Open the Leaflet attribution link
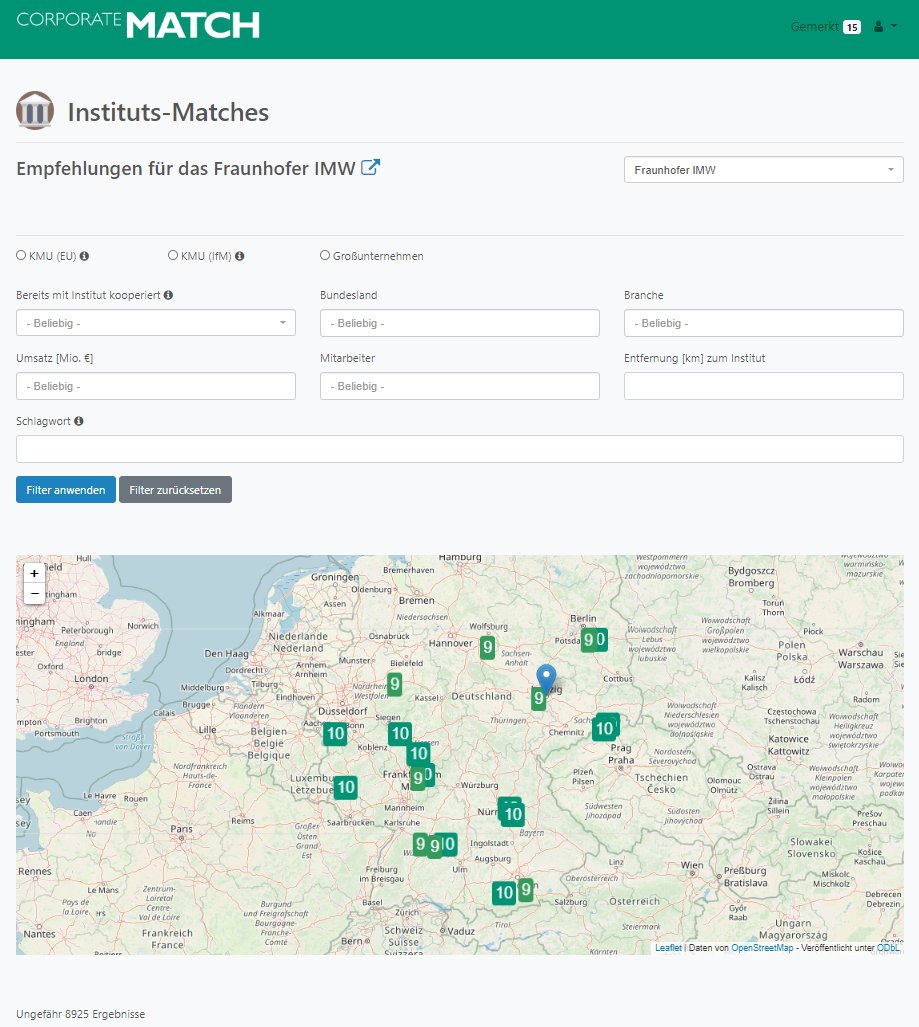Viewport: 919px width, 1027px height. (x=668, y=948)
